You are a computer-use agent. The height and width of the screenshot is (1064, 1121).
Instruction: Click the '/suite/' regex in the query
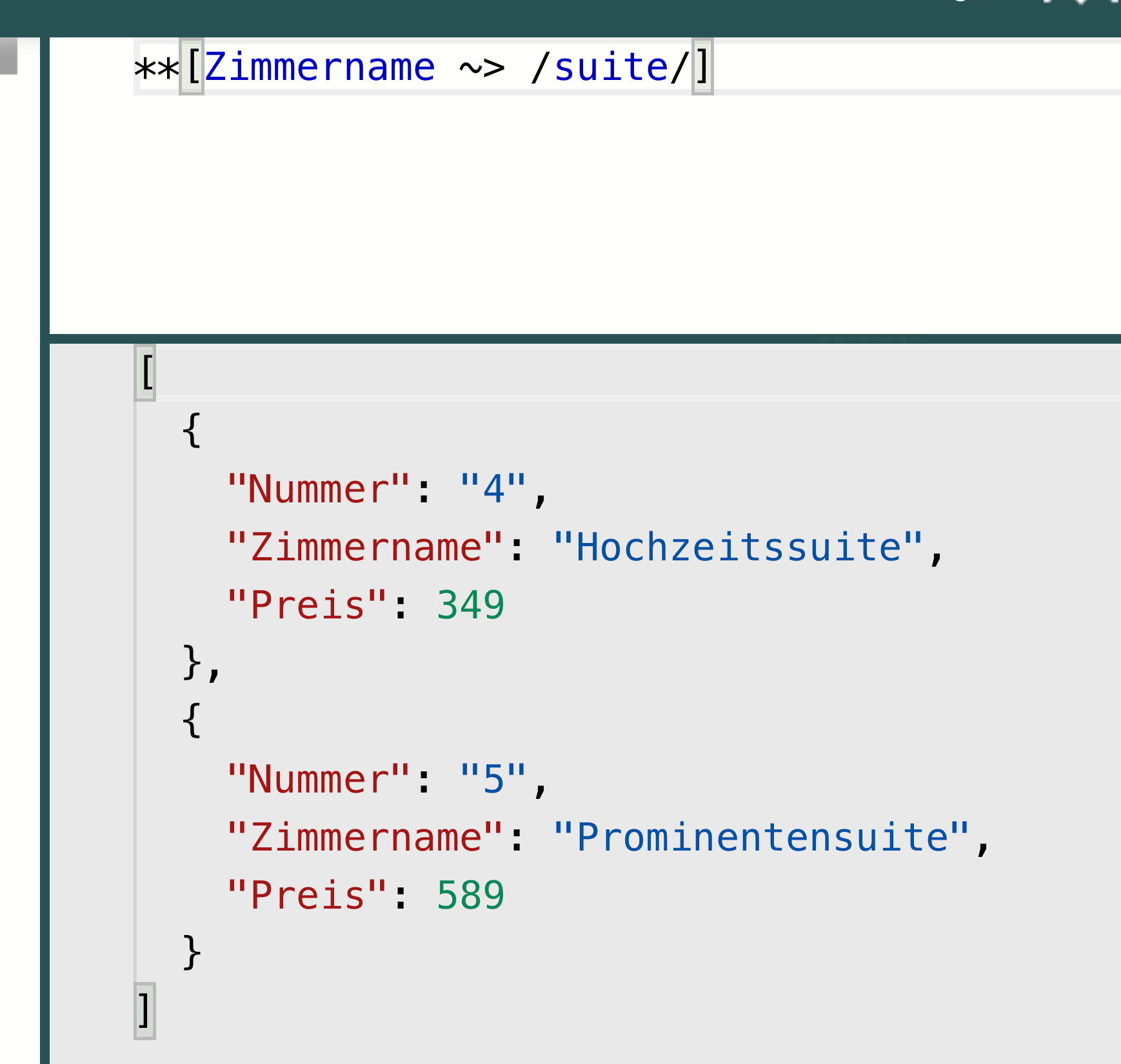tap(610, 67)
